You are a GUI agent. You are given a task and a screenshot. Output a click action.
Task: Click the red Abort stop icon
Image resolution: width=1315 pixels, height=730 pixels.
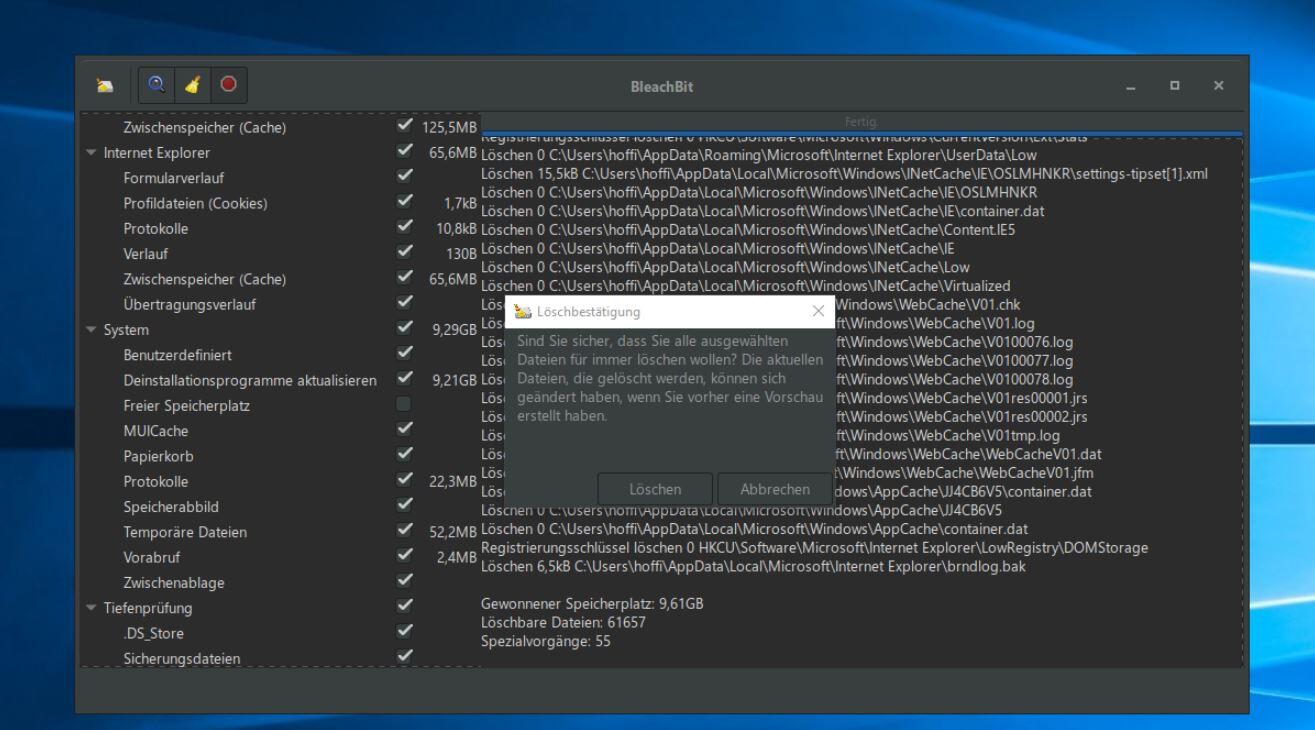(229, 87)
